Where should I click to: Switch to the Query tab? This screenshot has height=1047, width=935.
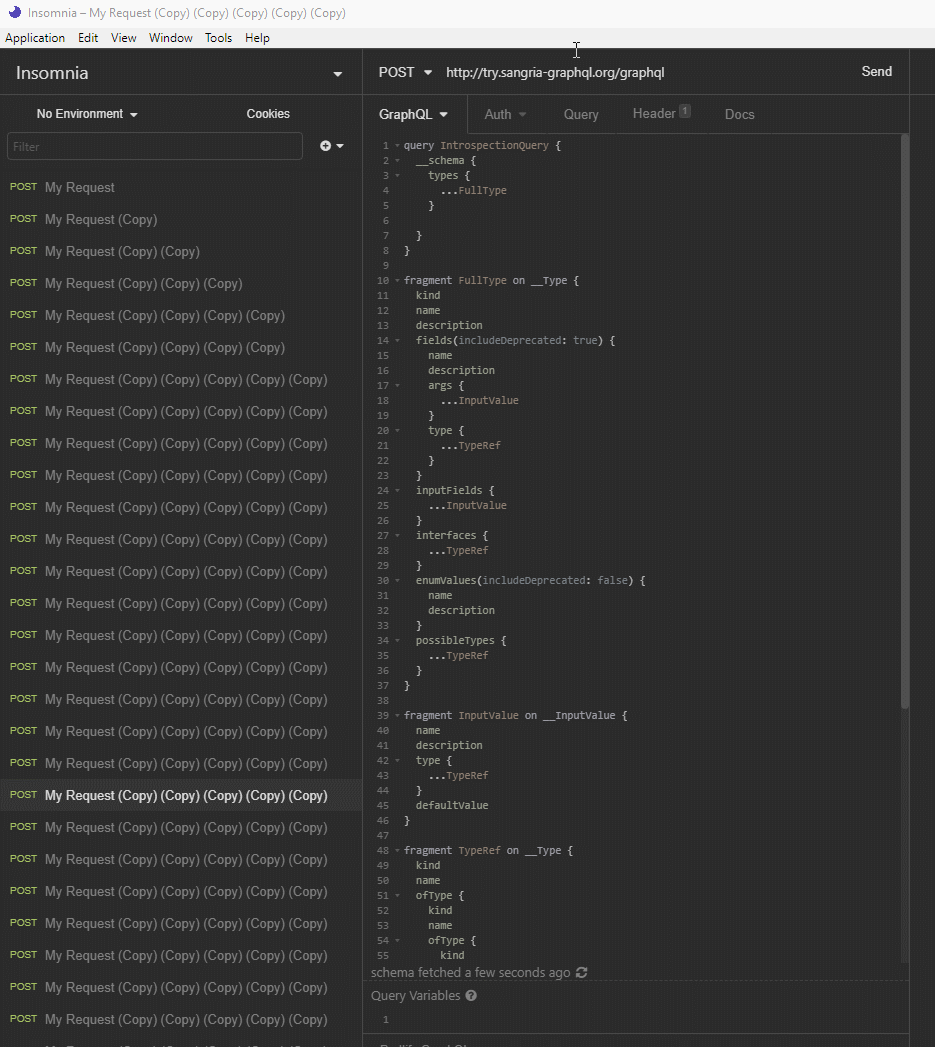coord(580,114)
